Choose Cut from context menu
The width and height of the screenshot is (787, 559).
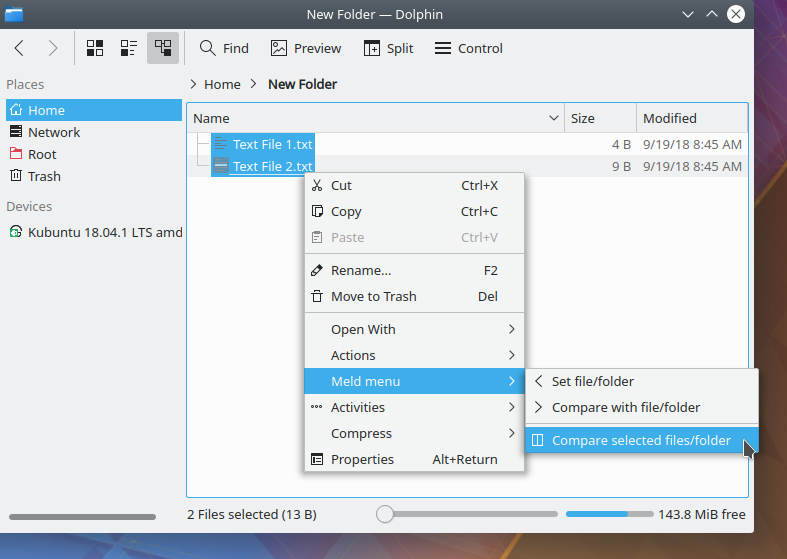[414, 185]
